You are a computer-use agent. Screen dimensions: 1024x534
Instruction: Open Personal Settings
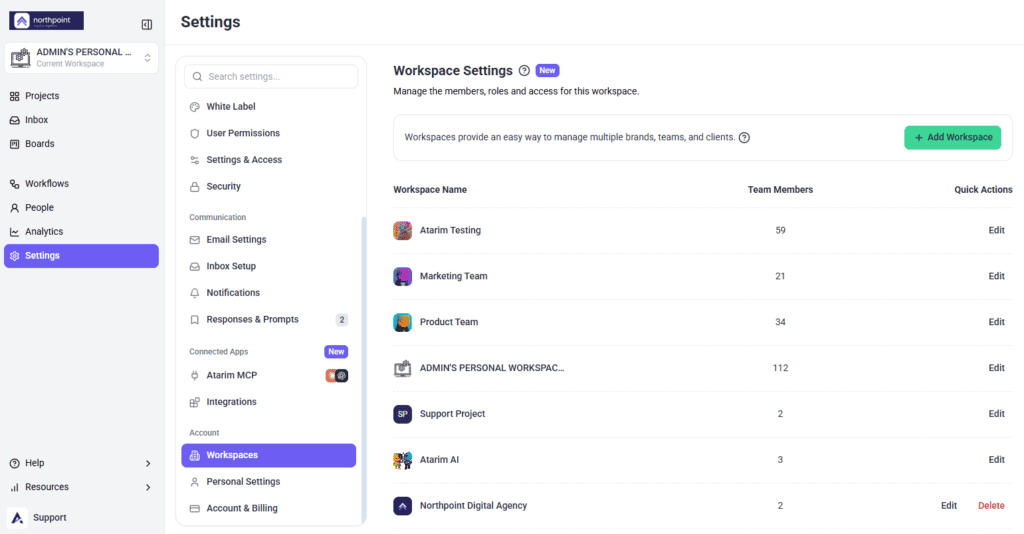(x=243, y=482)
